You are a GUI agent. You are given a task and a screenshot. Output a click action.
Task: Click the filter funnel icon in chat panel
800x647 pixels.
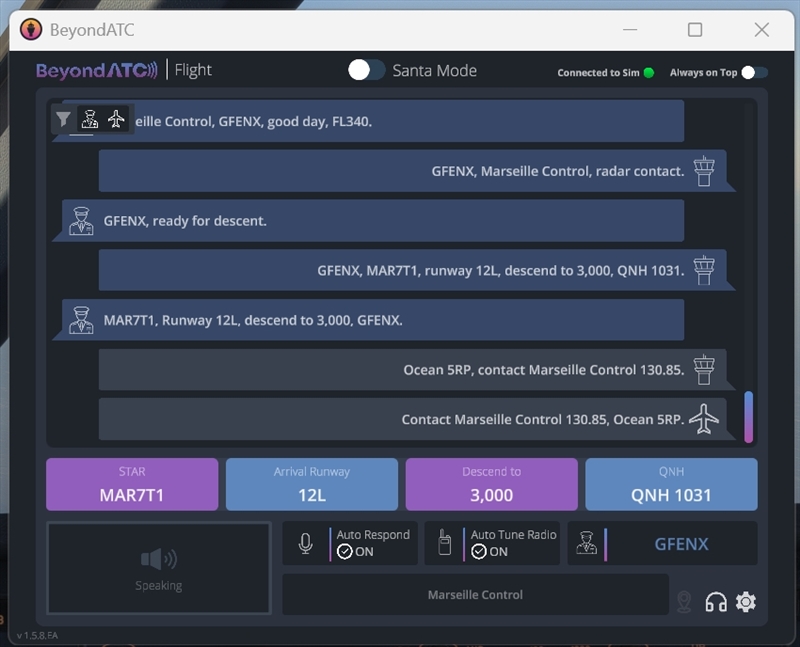[64, 119]
